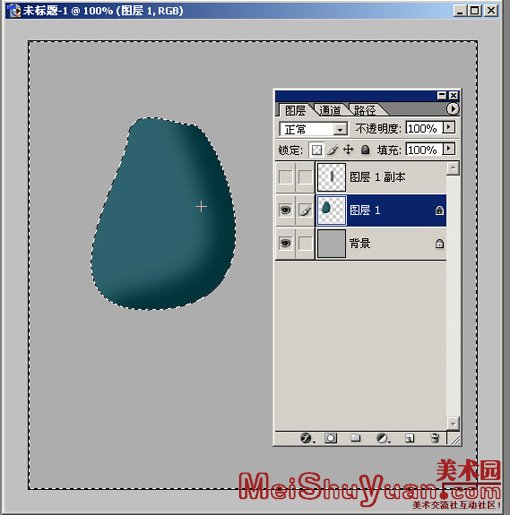510x515 pixels.
Task: Toggle lock transparent pixels checkbox
Action: coord(316,150)
